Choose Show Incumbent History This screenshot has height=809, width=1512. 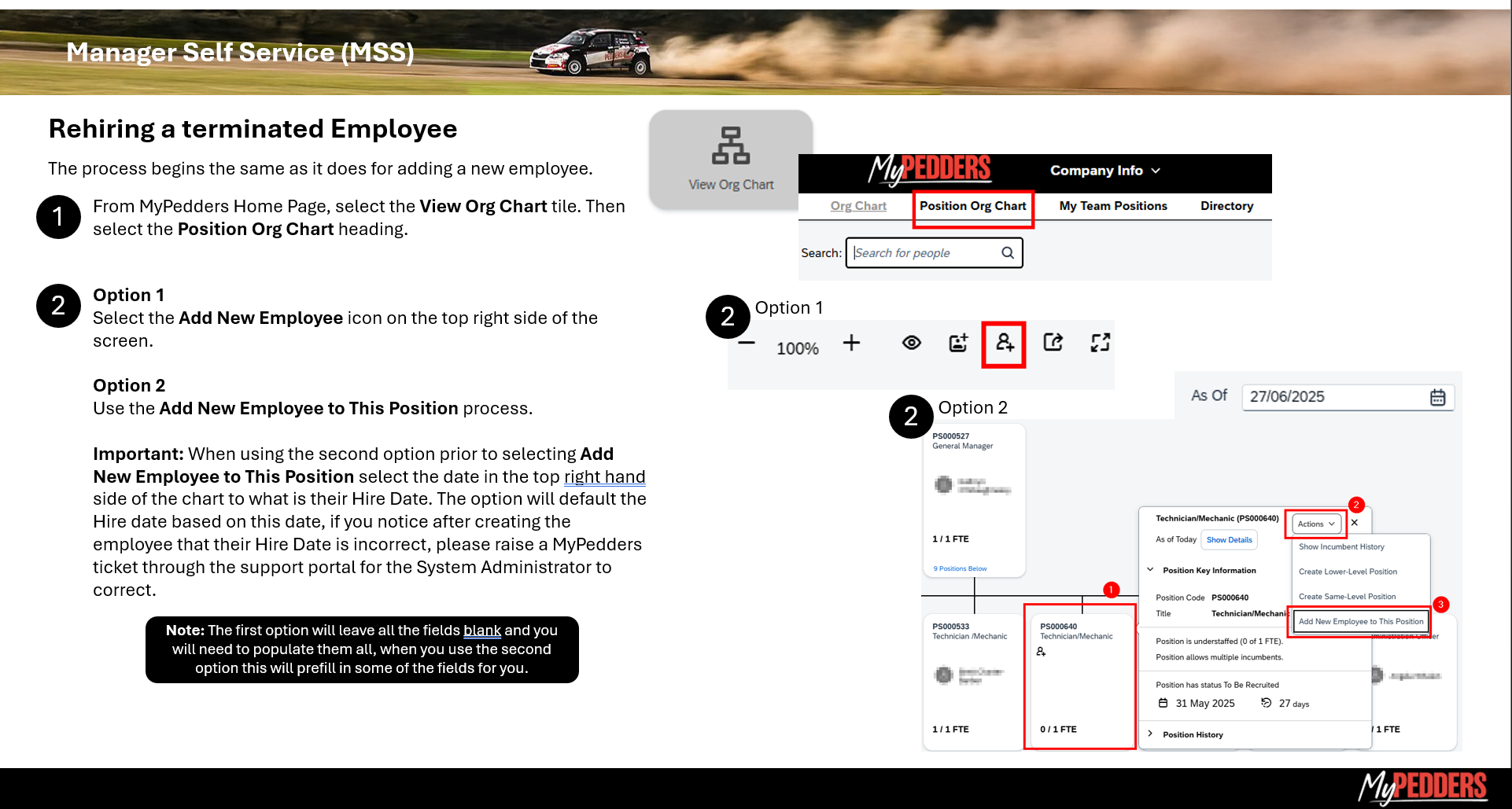[1341, 546]
